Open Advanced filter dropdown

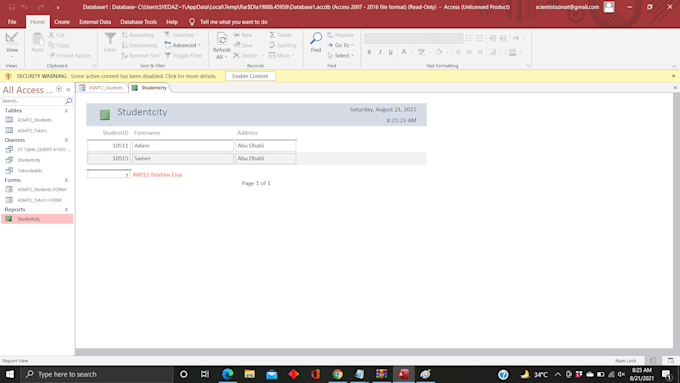click(183, 45)
